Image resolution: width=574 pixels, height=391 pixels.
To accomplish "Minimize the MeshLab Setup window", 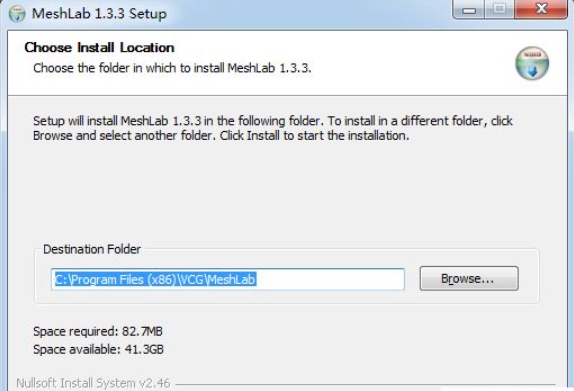I will click(469, 10).
